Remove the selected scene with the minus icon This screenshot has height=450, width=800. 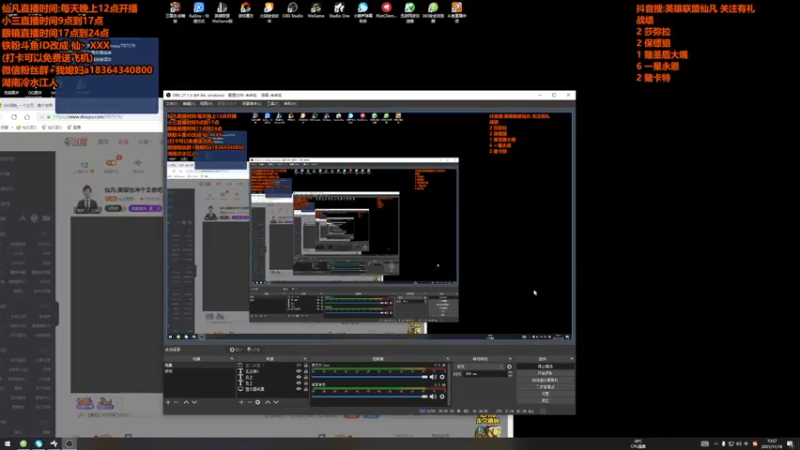click(x=177, y=402)
